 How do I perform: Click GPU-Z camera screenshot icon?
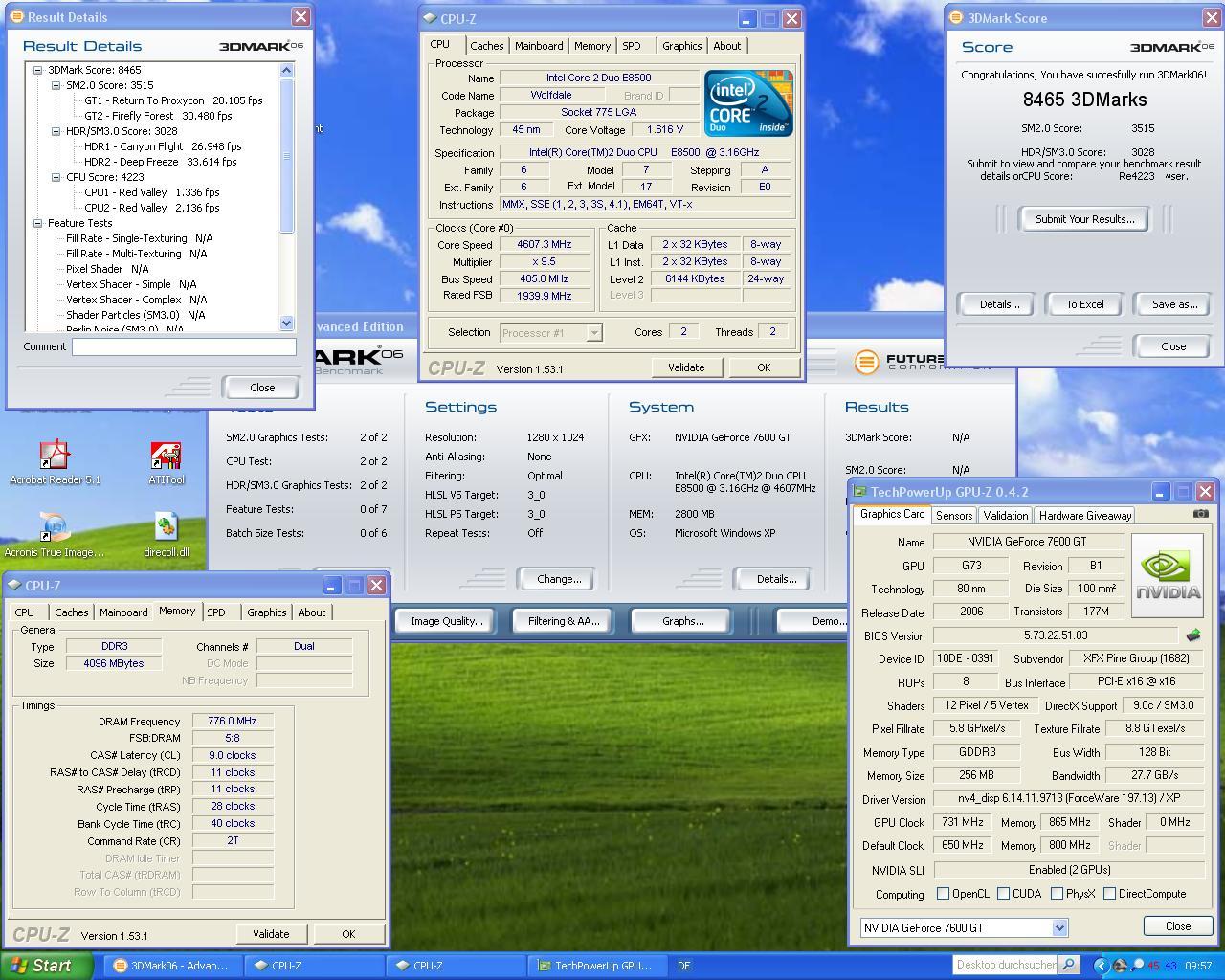[1200, 514]
